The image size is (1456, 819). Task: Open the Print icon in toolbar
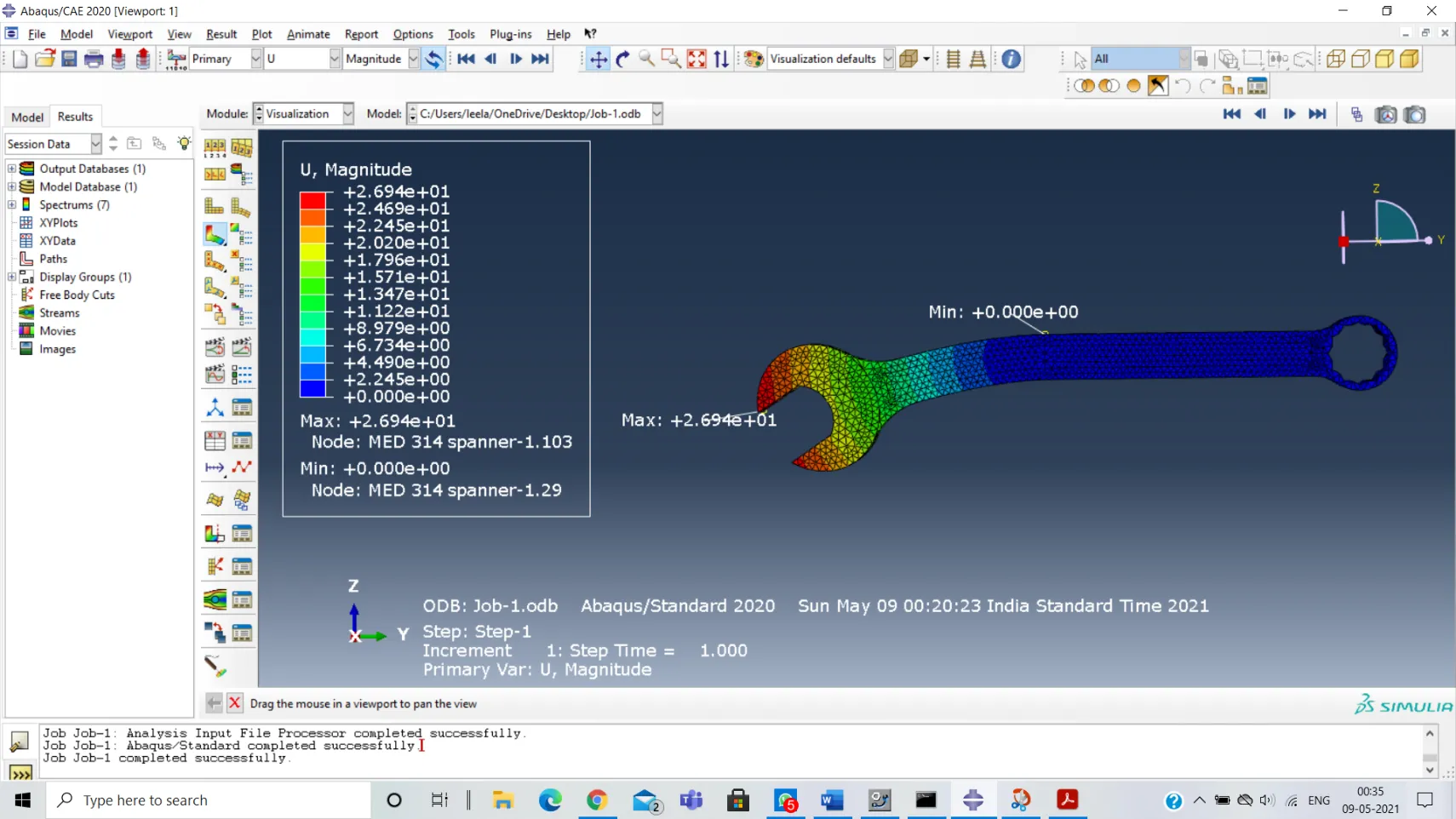[94, 59]
